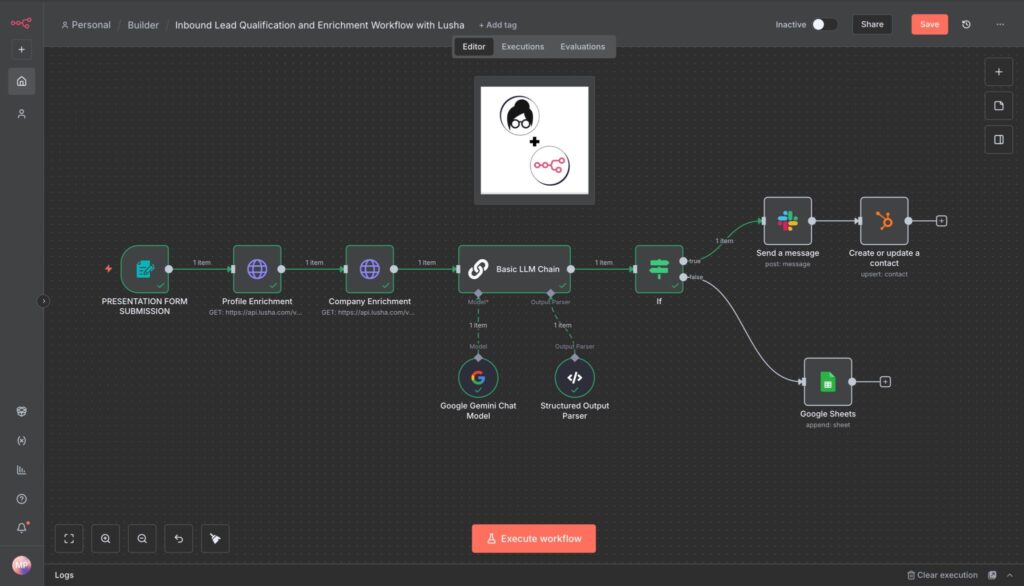1024x586 pixels.
Task: Click the Add tag field
Action: click(x=498, y=25)
